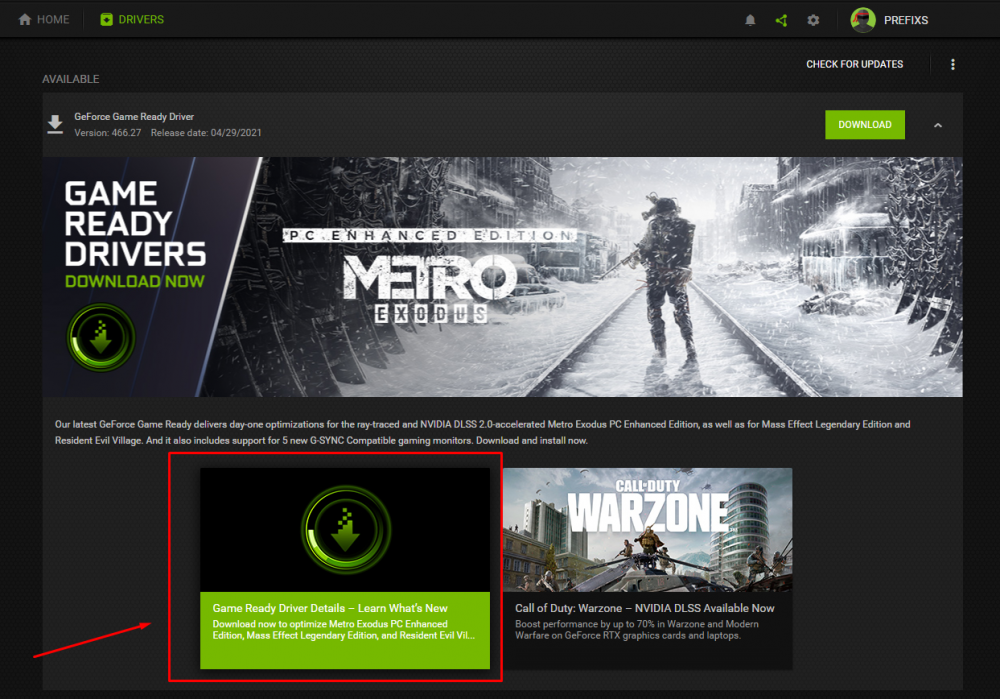Open the three-dot more options menu
This screenshot has height=699, width=1000.
953,64
